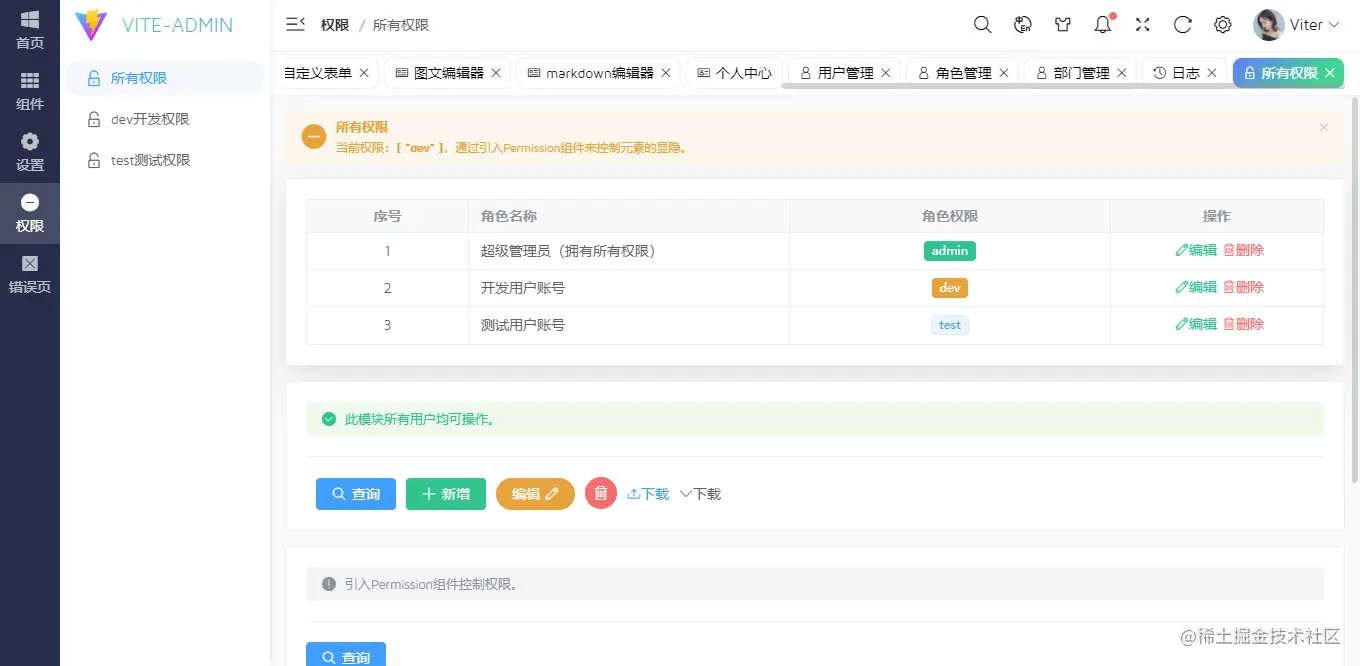Expand the 下载 download dropdown
1360x666 pixels.
pos(700,493)
